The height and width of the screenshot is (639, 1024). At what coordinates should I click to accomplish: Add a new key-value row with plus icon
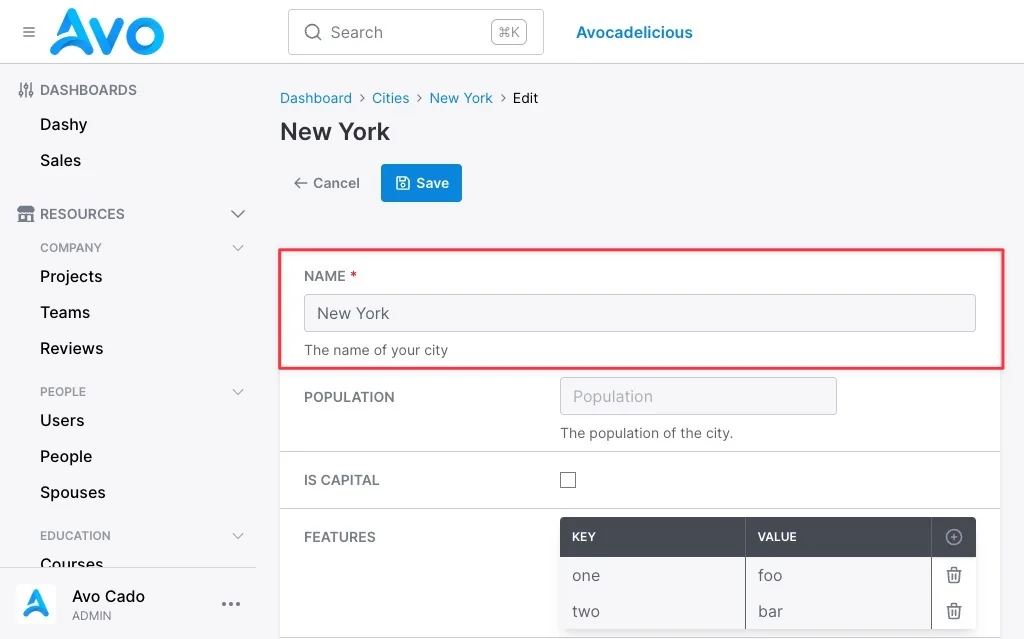tap(953, 536)
